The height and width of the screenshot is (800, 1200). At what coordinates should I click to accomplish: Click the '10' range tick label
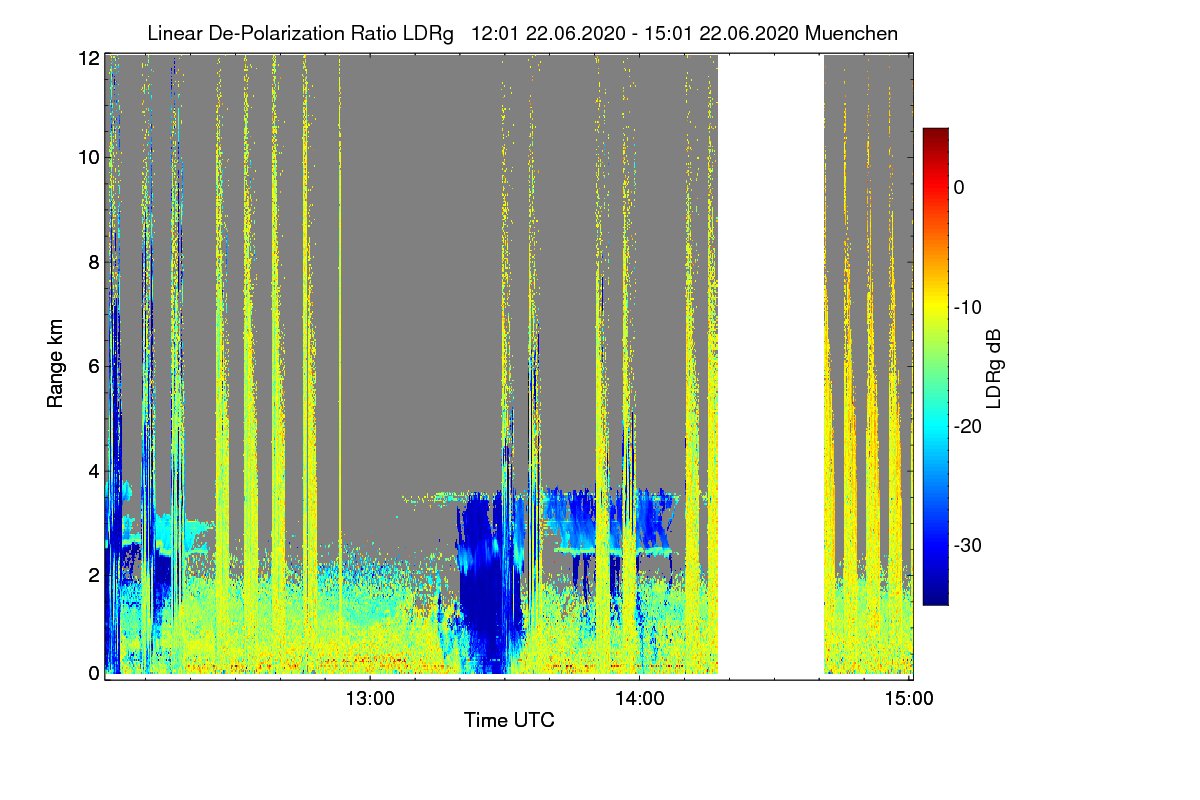(x=88, y=158)
